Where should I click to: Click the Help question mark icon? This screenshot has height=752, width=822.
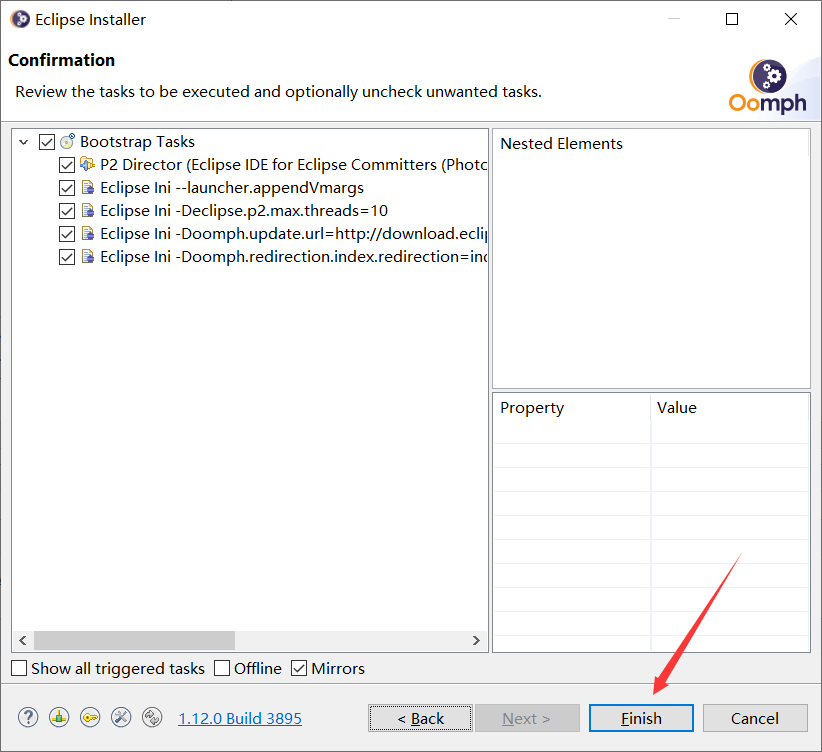[28, 717]
